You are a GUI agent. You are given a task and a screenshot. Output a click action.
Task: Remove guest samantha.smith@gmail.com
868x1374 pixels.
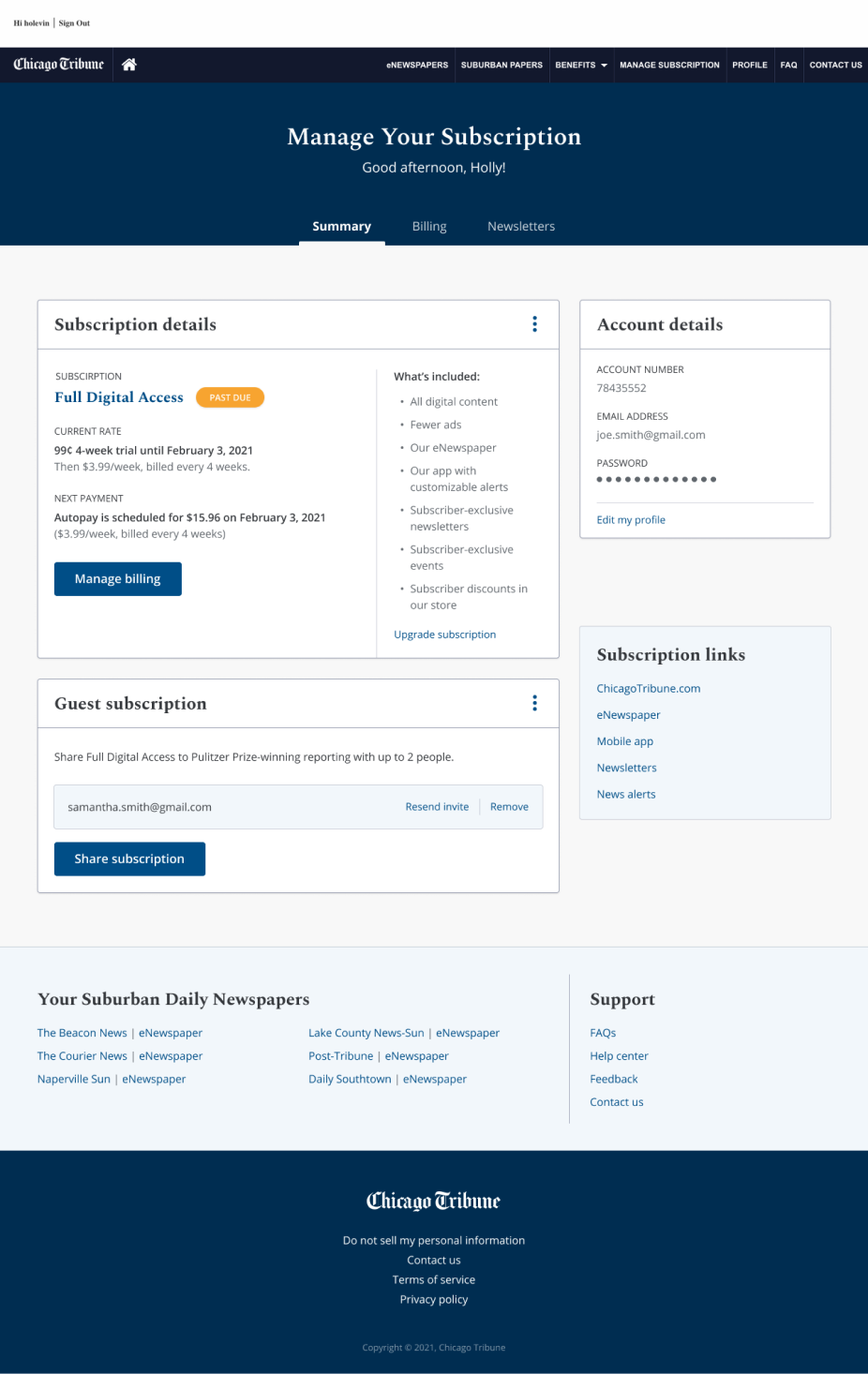click(509, 807)
